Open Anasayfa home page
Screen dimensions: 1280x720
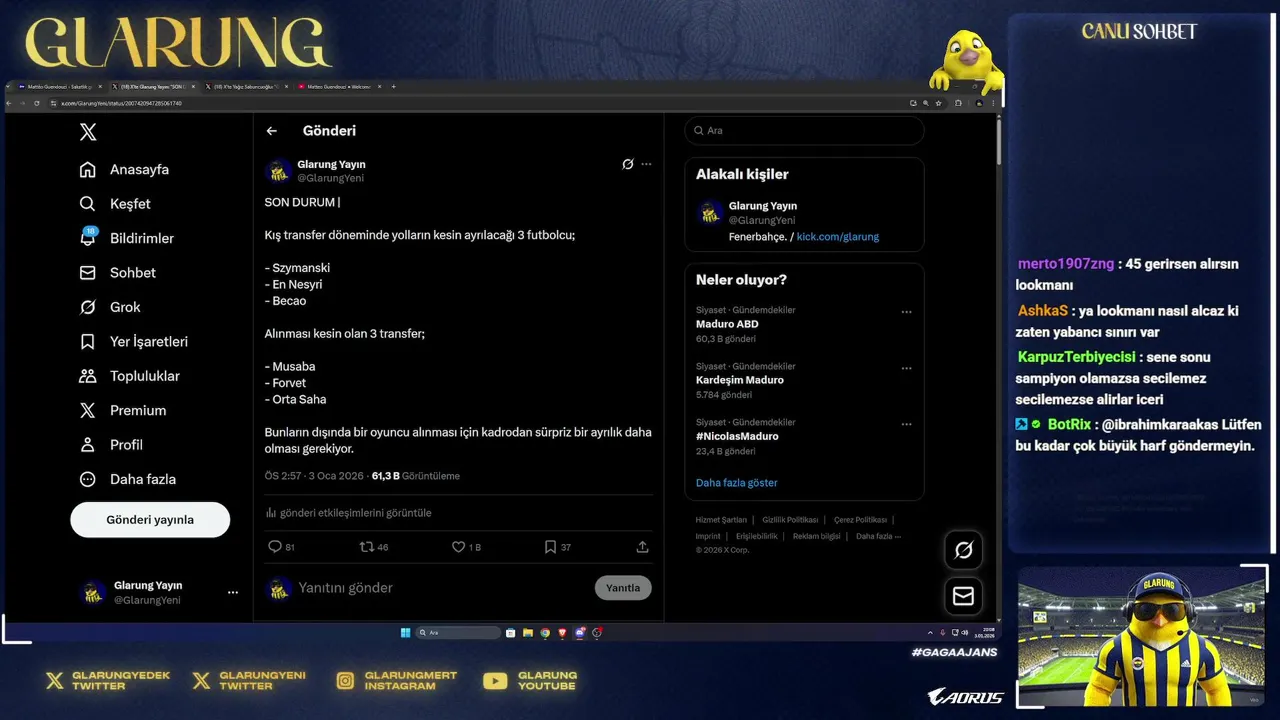pyautogui.click(x=125, y=170)
